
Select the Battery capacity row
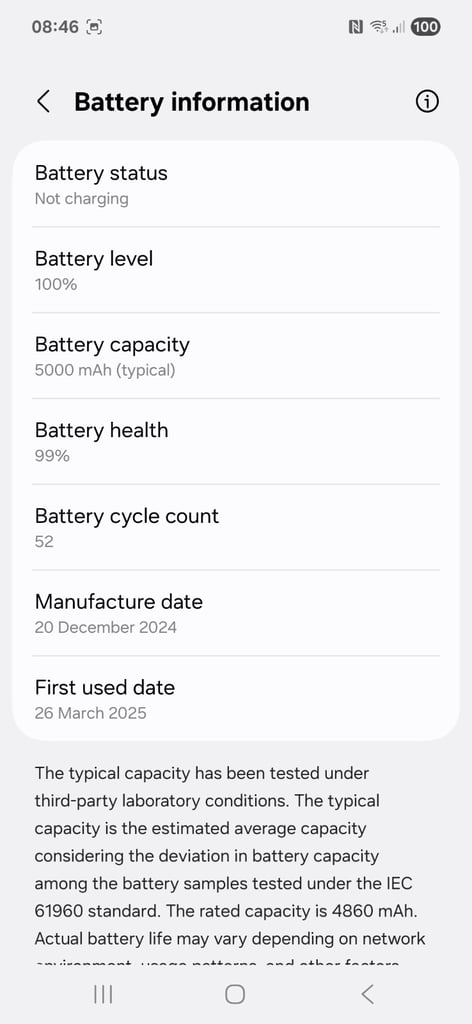(236, 356)
